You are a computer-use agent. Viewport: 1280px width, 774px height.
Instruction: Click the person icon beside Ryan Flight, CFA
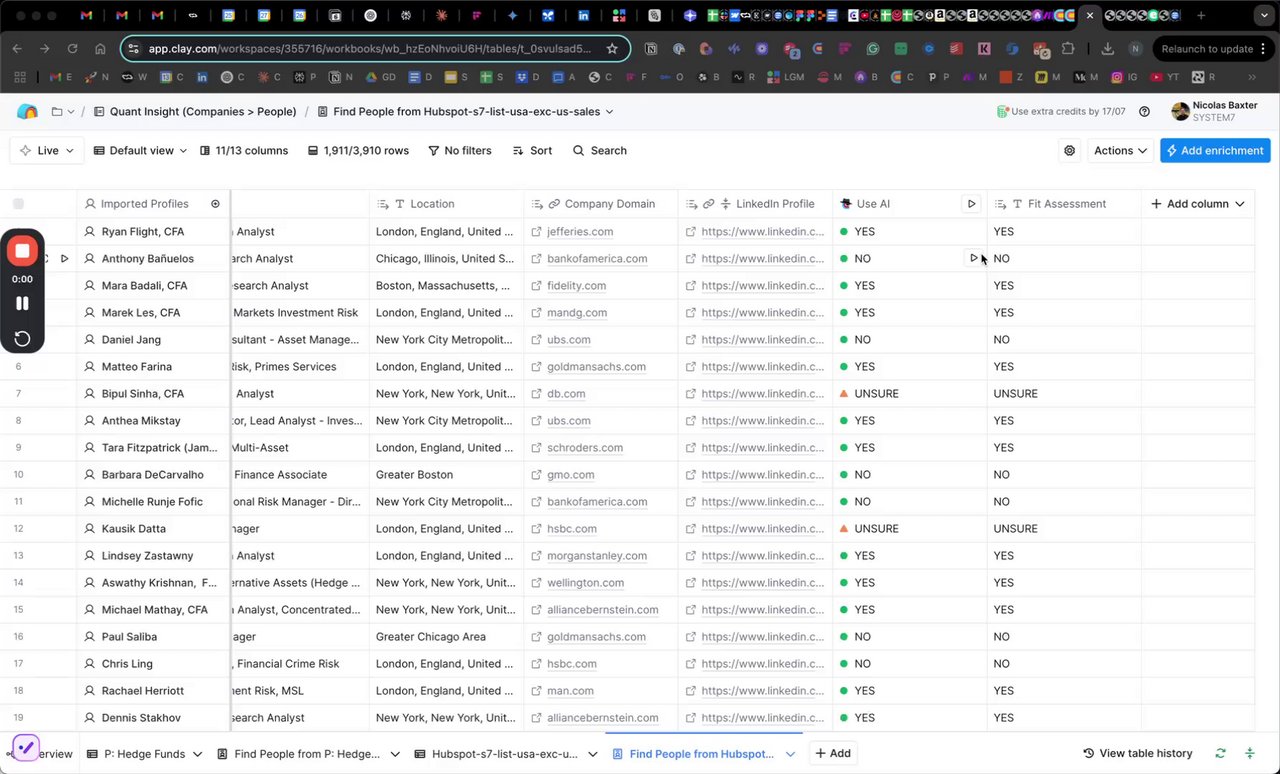click(x=90, y=232)
